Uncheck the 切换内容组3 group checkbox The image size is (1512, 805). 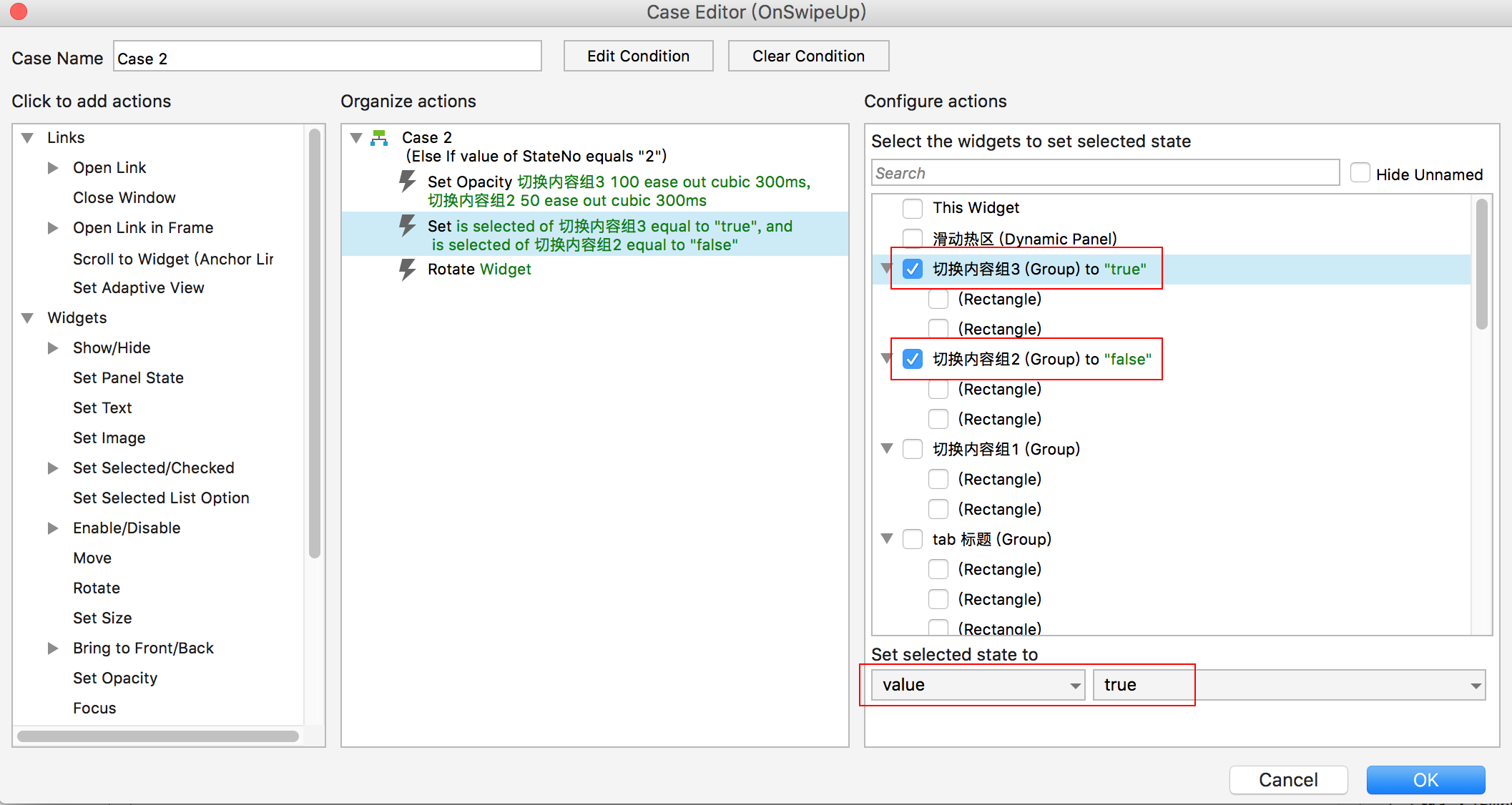tap(912, 270)
